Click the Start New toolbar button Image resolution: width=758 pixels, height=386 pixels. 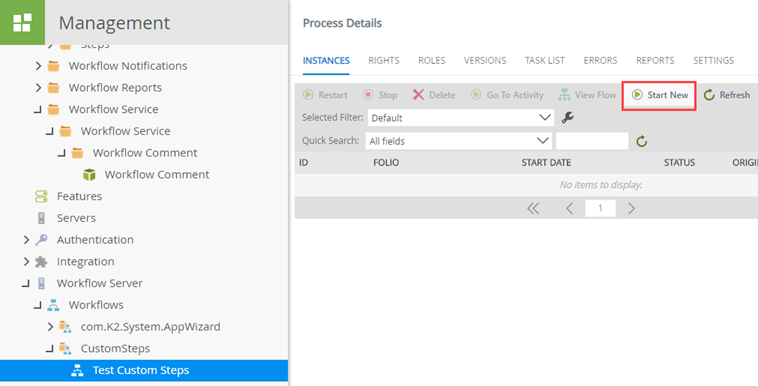point(660,95)
